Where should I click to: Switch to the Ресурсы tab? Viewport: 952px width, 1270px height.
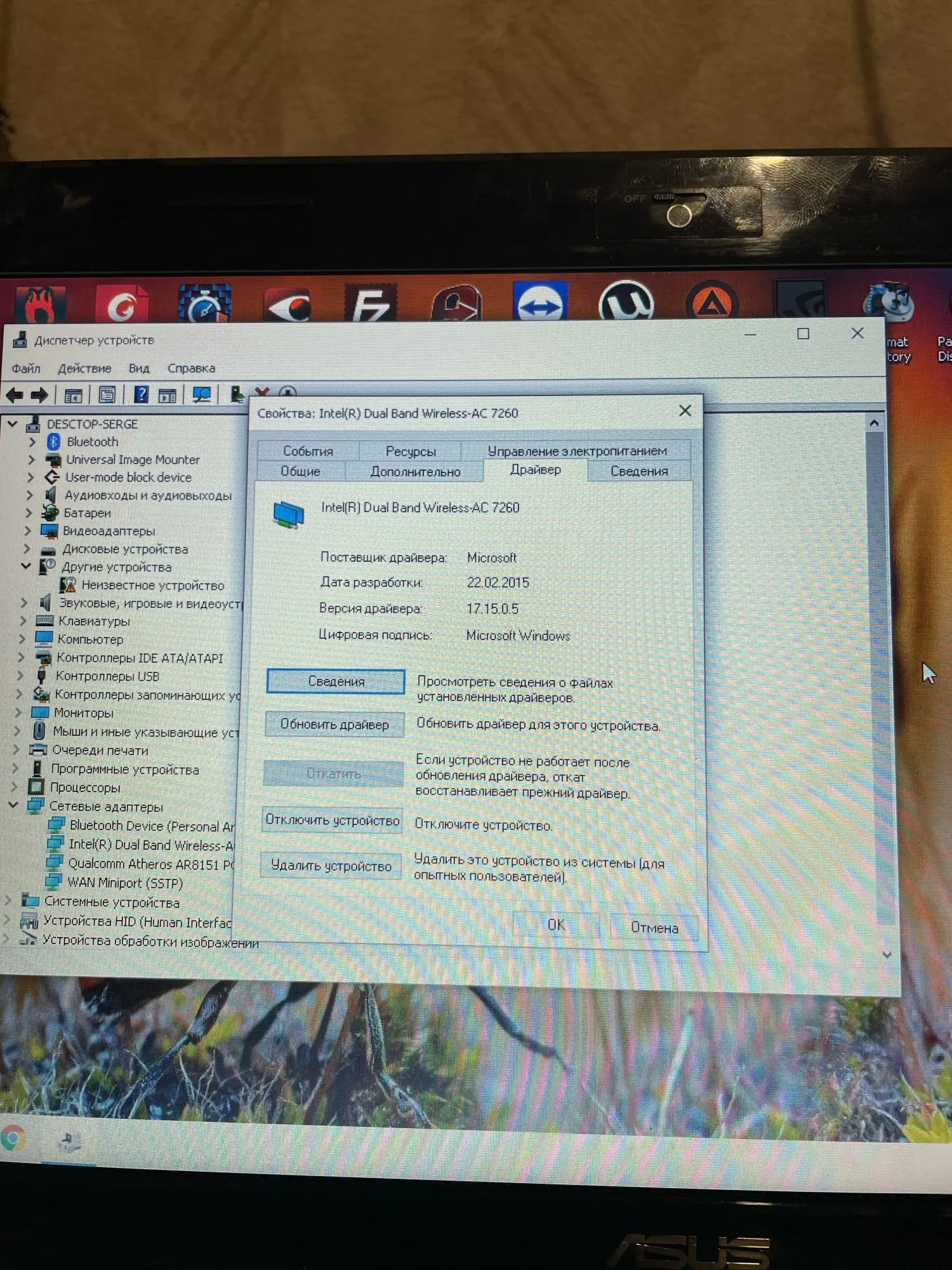(x=411, y=451)
